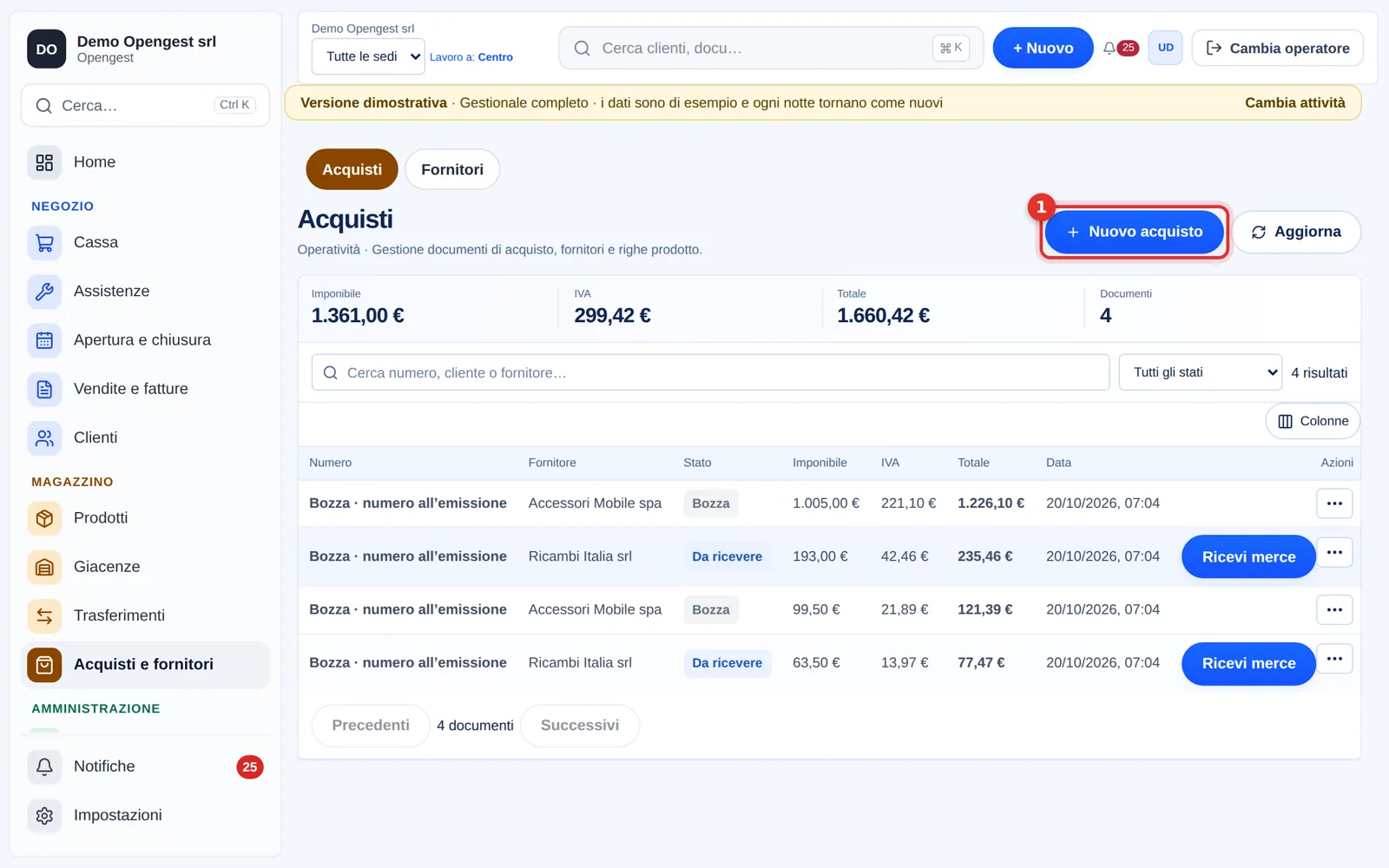Click the Prodotti box icon
This screenshot has width=1389, height=868.
(44, 518)
